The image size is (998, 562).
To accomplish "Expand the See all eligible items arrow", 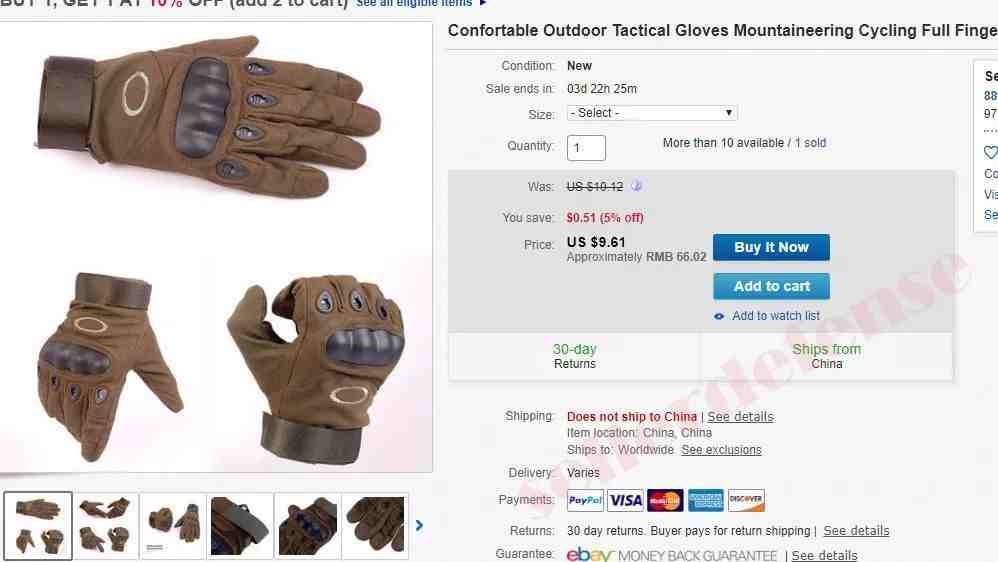I will click(482, 3).
